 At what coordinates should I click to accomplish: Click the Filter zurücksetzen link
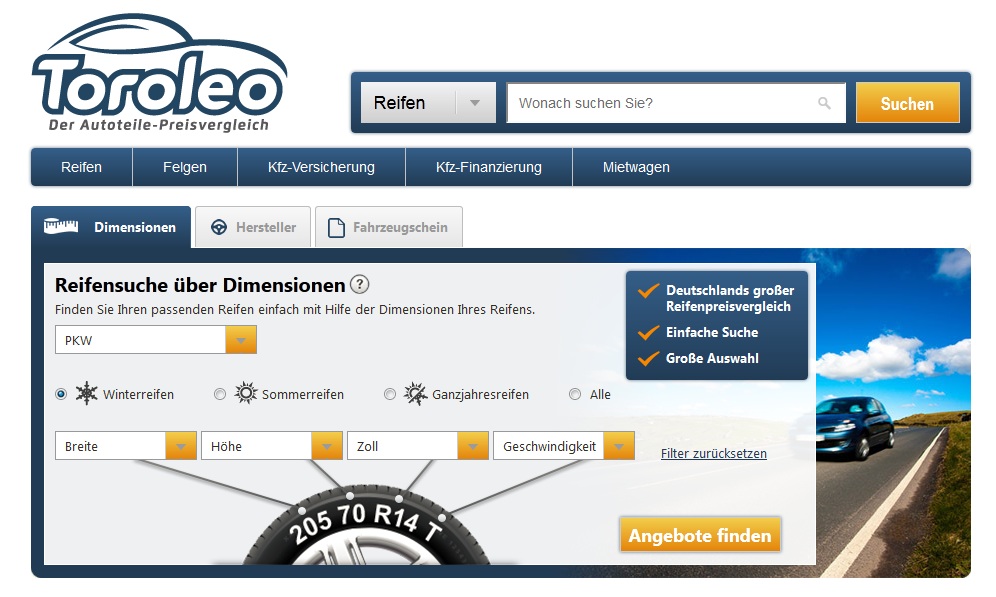(x=714, y=453)
